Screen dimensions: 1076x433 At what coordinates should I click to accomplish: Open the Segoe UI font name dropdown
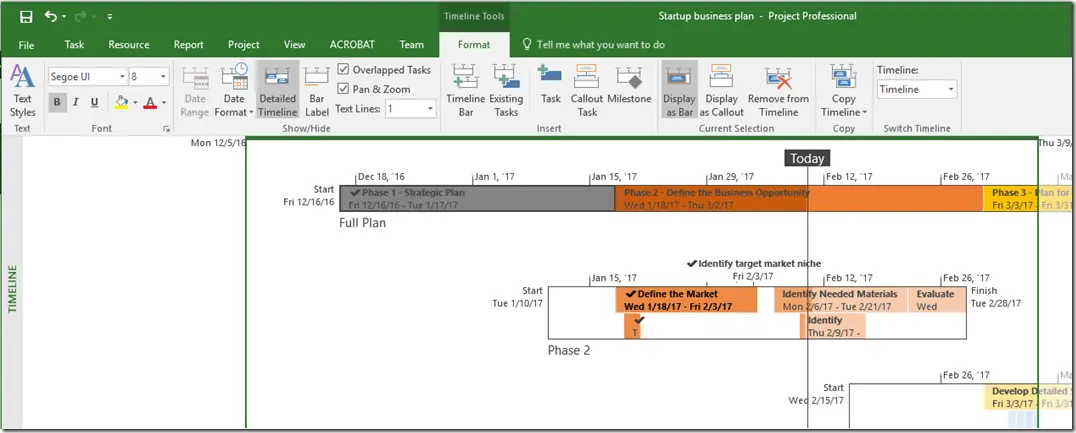[x=122, y=77]
